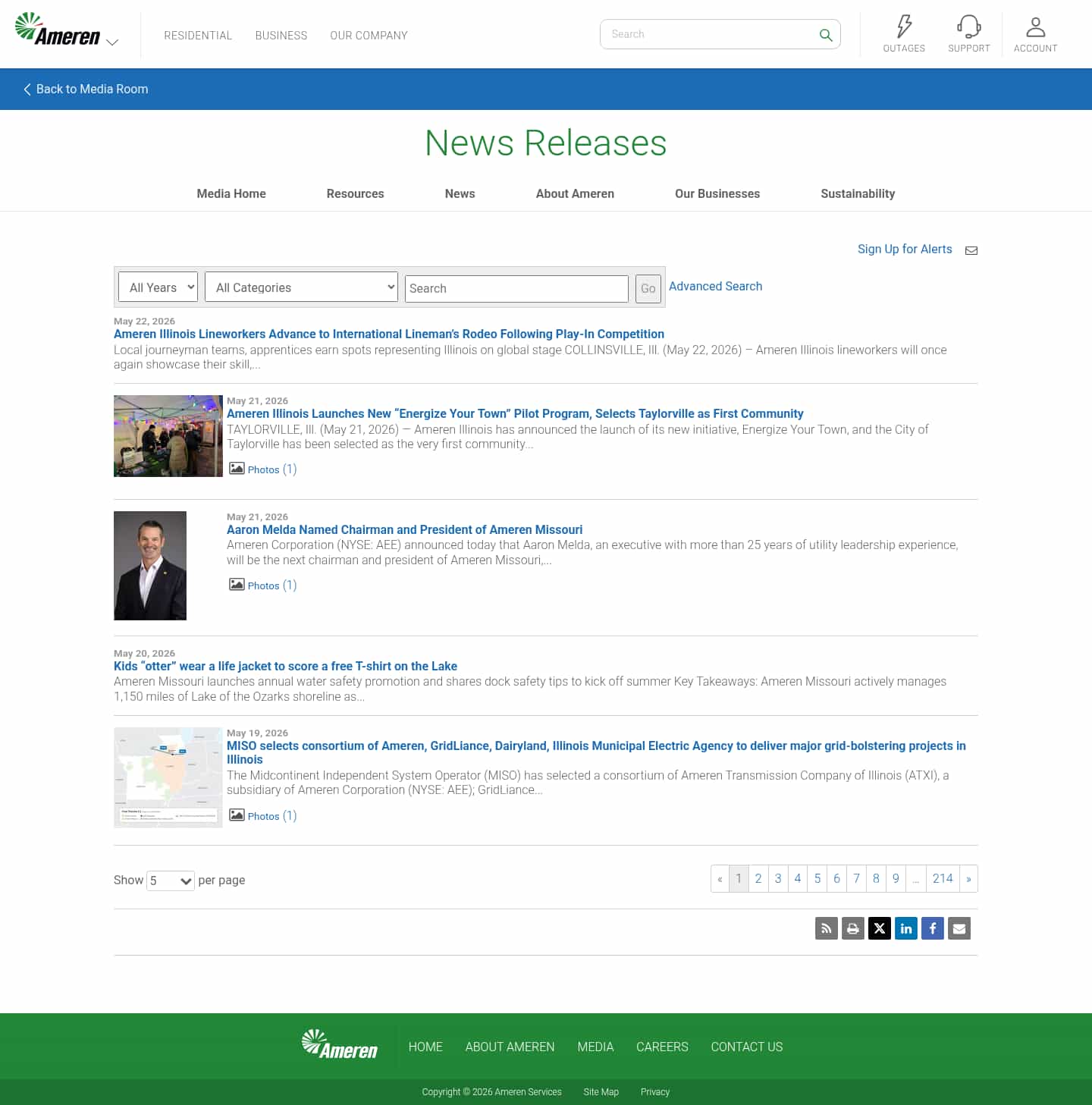Open the All Years dropdown
The height and width of the screenshot is (1105, 1092).
tap(158, 287)
